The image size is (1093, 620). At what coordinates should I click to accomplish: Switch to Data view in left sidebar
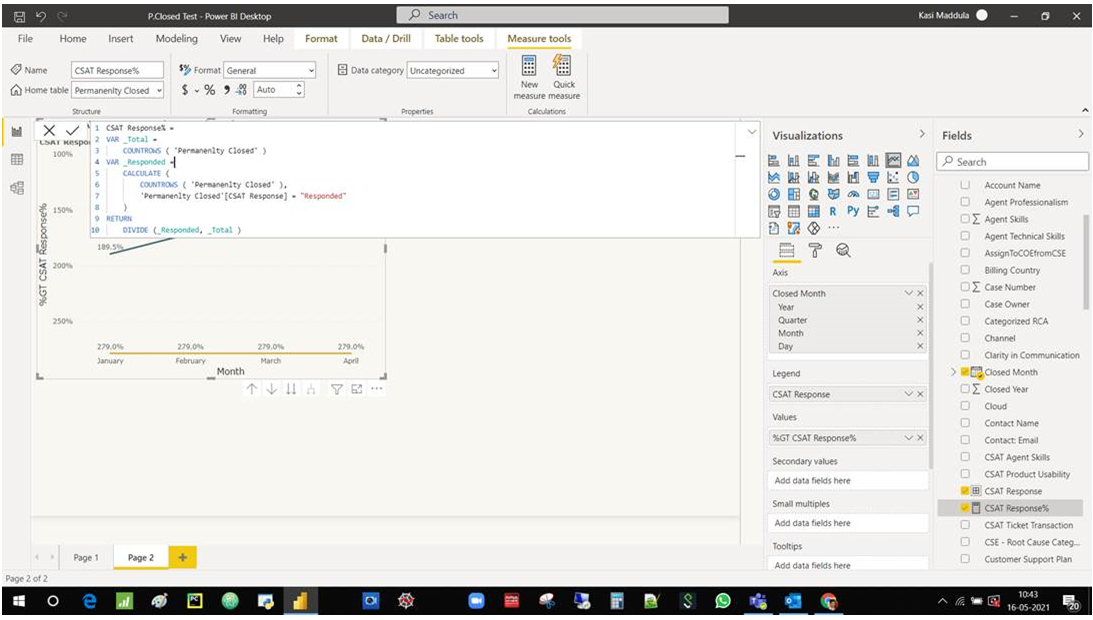17,160
